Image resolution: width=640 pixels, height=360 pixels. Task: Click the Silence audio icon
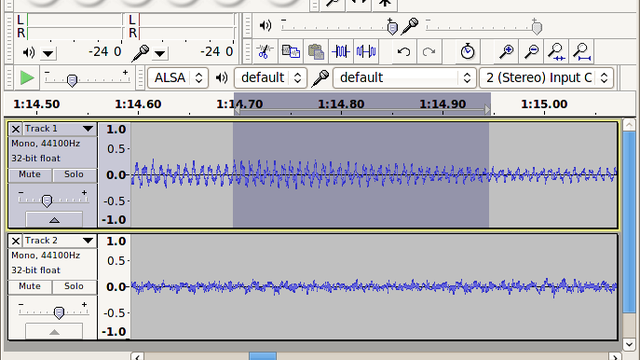click(366, 52)
